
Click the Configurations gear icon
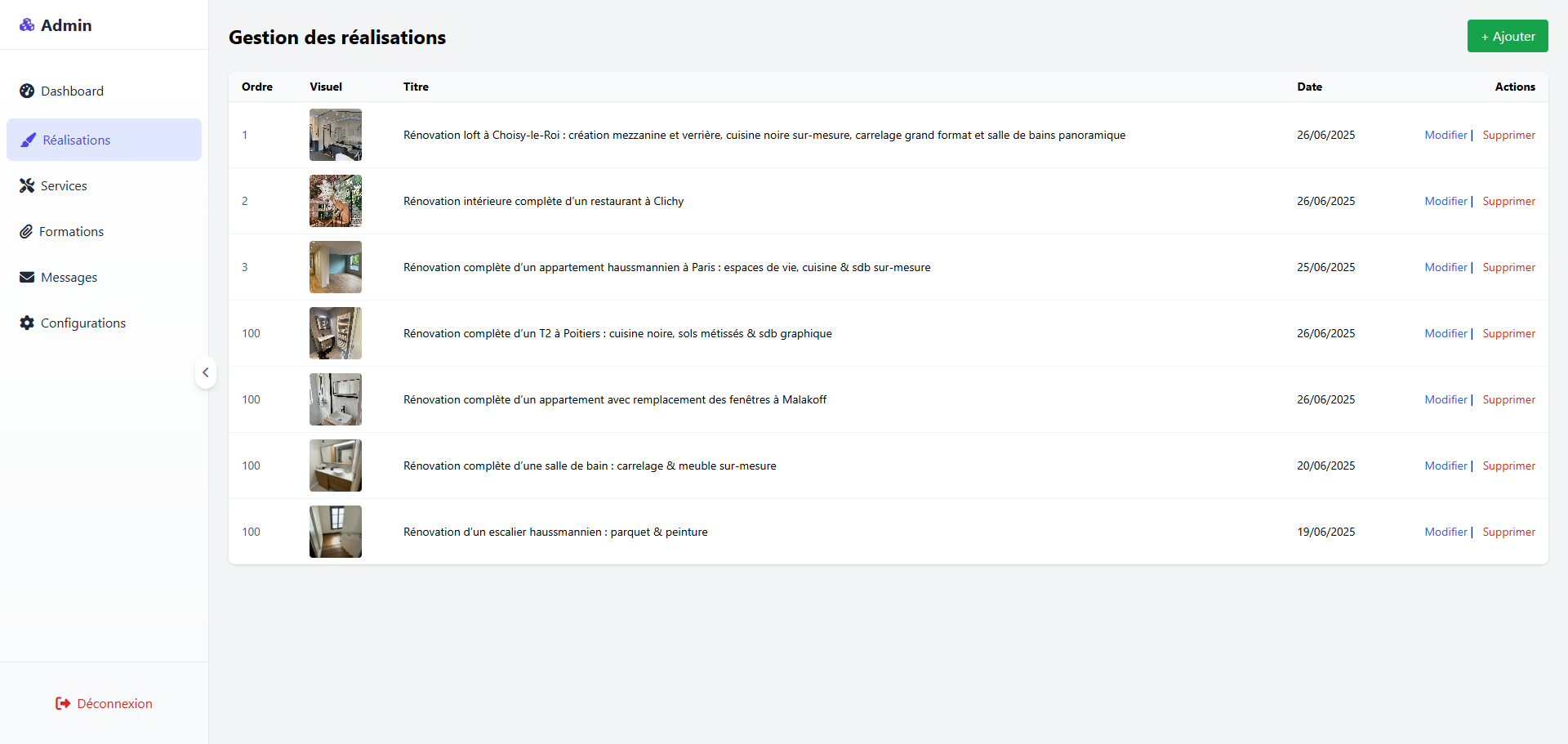tap(27, 323)
